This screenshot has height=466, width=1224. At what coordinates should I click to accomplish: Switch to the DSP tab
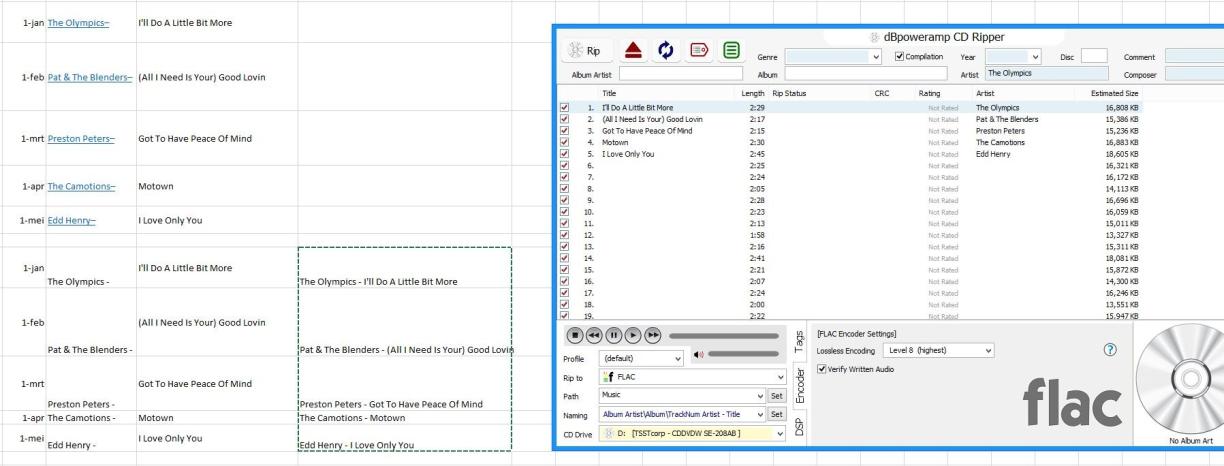pyautogui.click(x=801, y=429)
